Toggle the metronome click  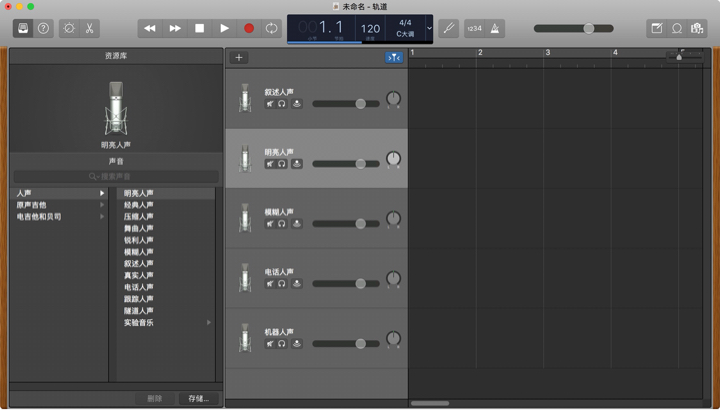495,28
